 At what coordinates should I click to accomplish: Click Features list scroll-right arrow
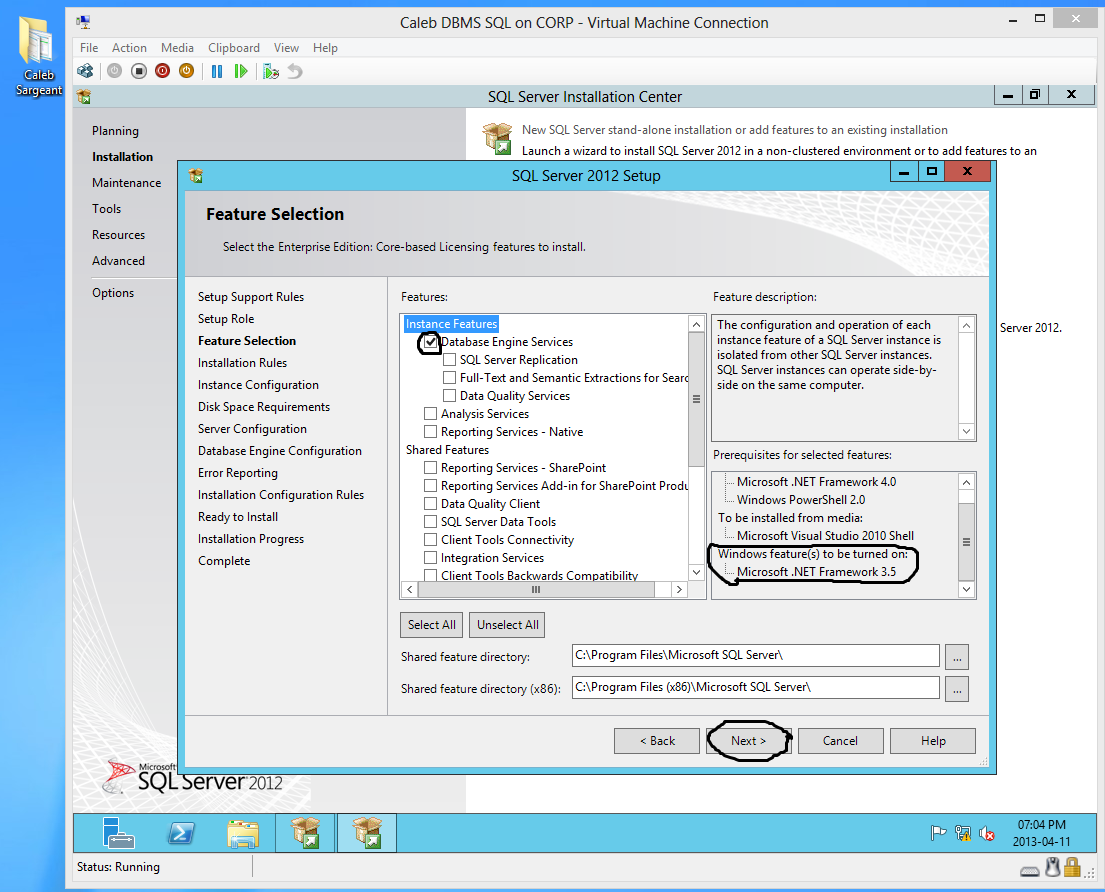pyautogui.click(x=679, y=590)
